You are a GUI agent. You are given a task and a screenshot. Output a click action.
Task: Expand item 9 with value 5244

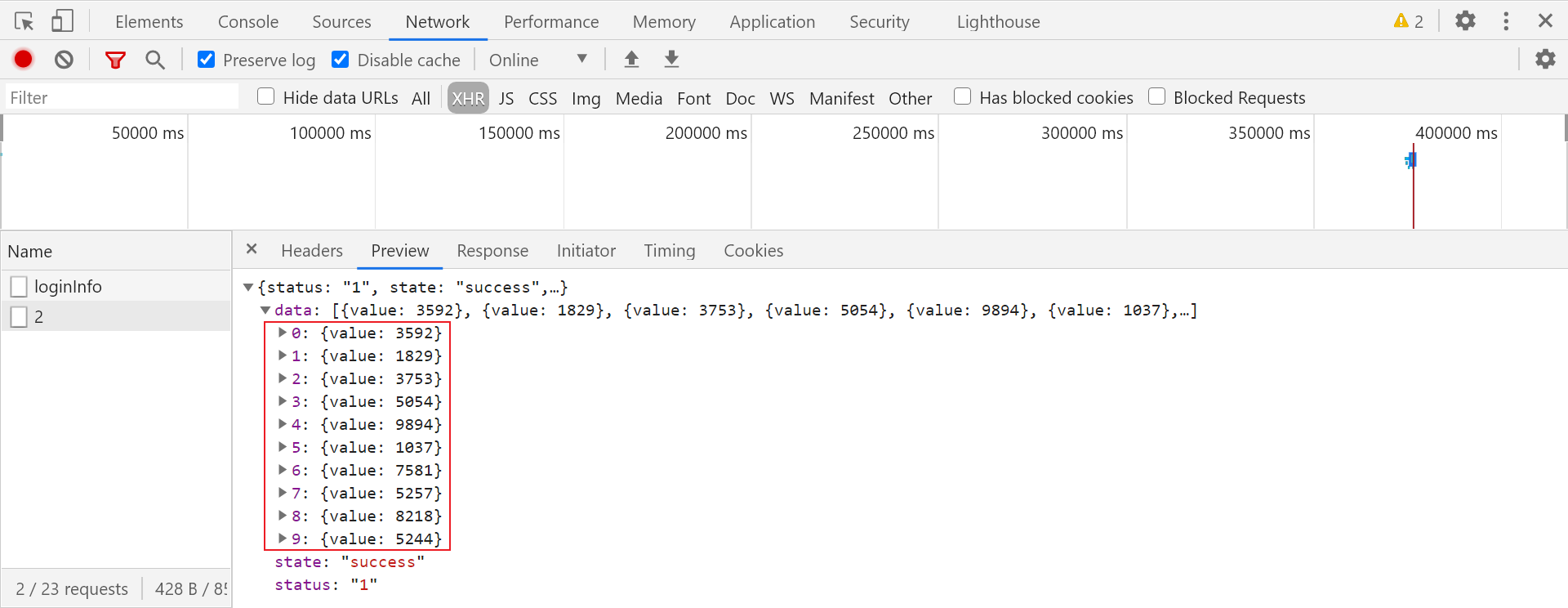coord(283,539)
